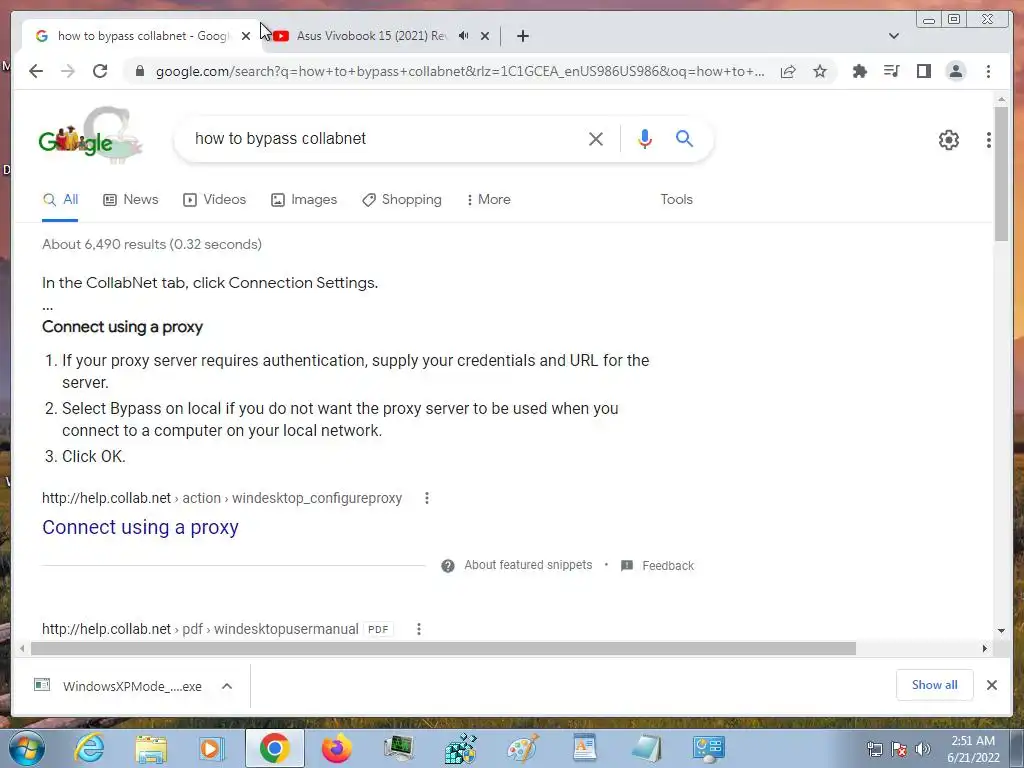Click the lock icon in address bar
The height and width of the screenshot is (768, 1024).
[139, 71]
